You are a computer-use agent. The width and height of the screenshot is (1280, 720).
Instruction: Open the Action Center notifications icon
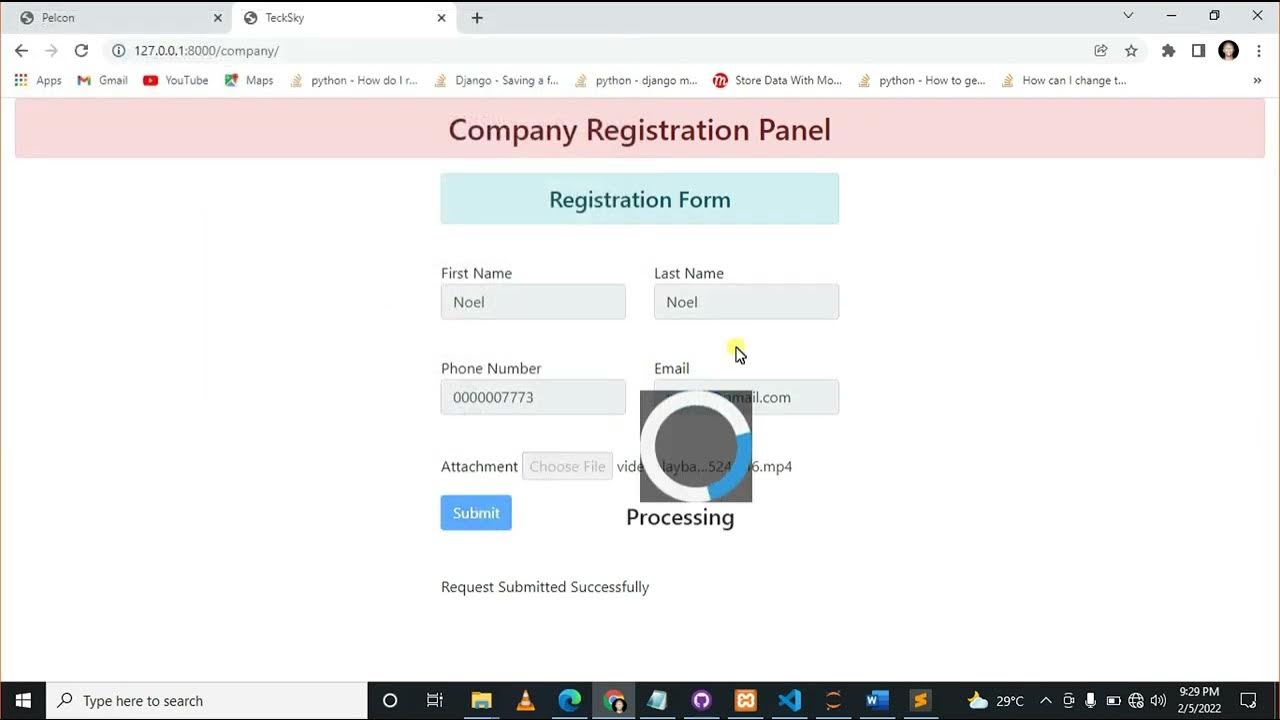click(1248, 700)
